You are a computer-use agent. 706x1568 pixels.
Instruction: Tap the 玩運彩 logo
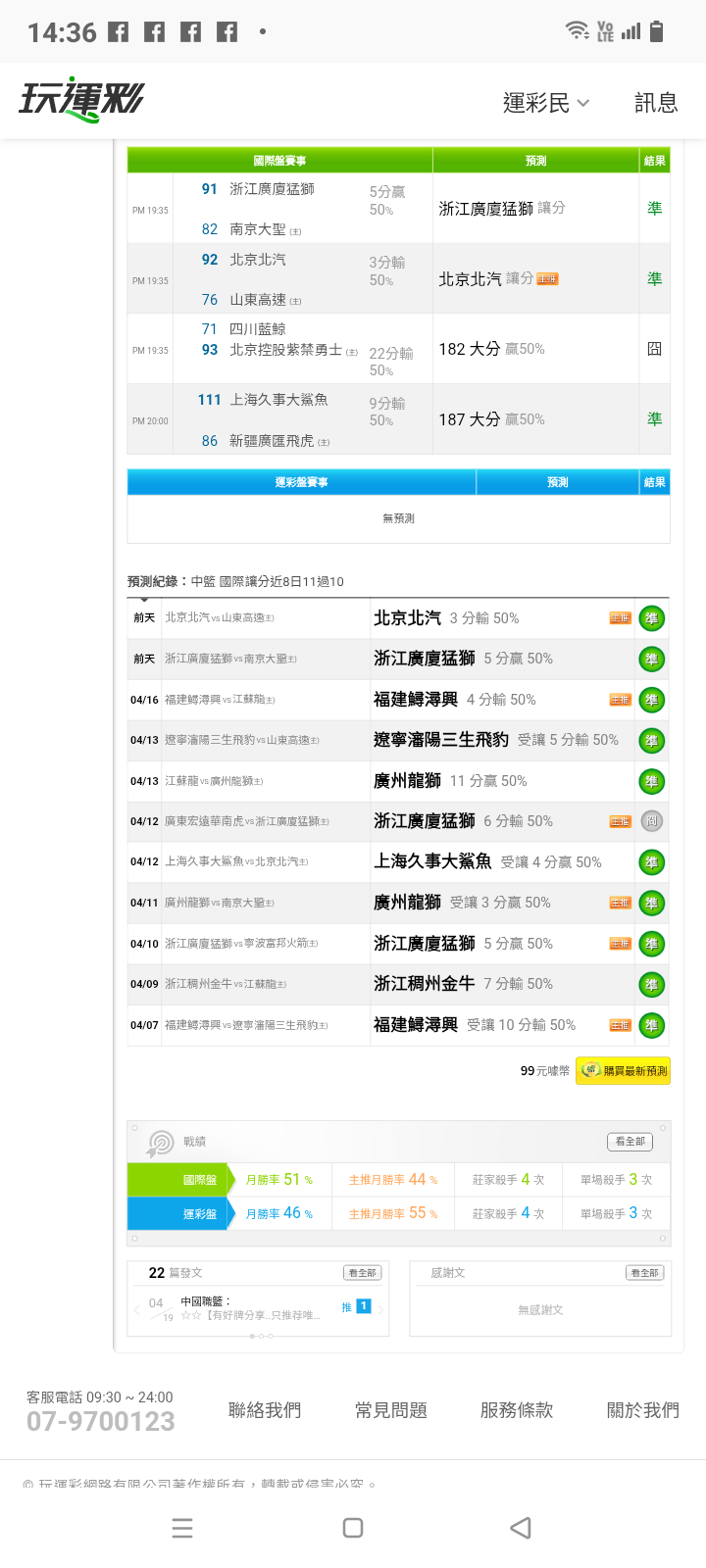(81, 100)
